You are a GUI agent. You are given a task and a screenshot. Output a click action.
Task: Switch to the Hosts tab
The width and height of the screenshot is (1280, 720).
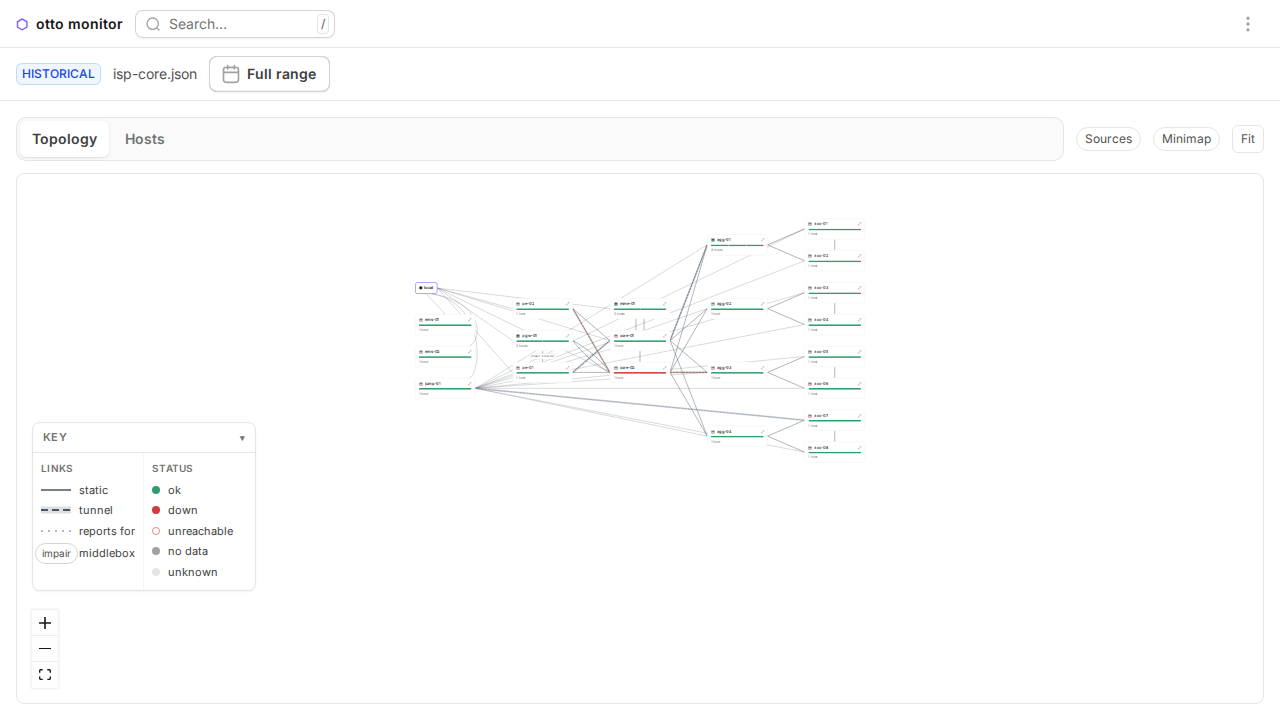(145, 139)
